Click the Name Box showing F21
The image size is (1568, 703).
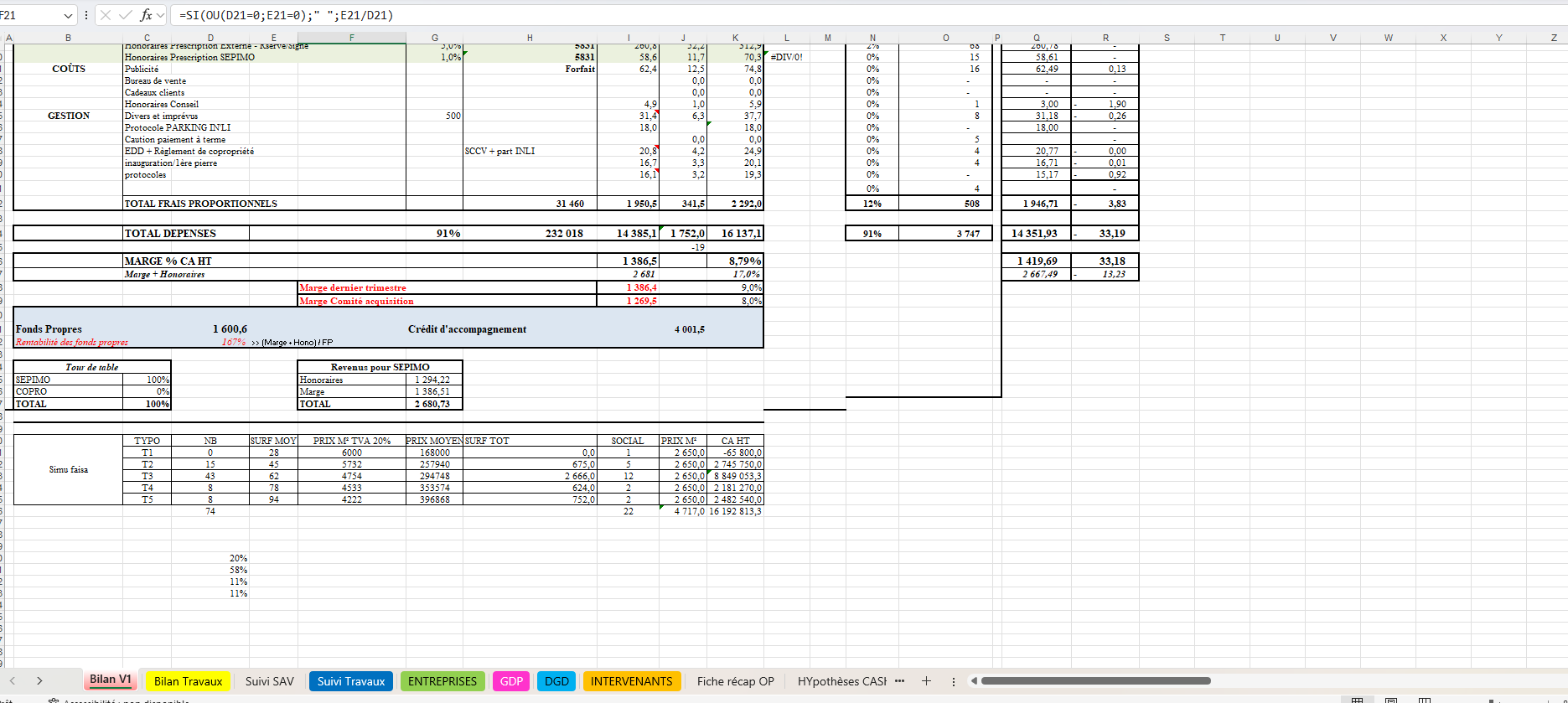[29, 15]
